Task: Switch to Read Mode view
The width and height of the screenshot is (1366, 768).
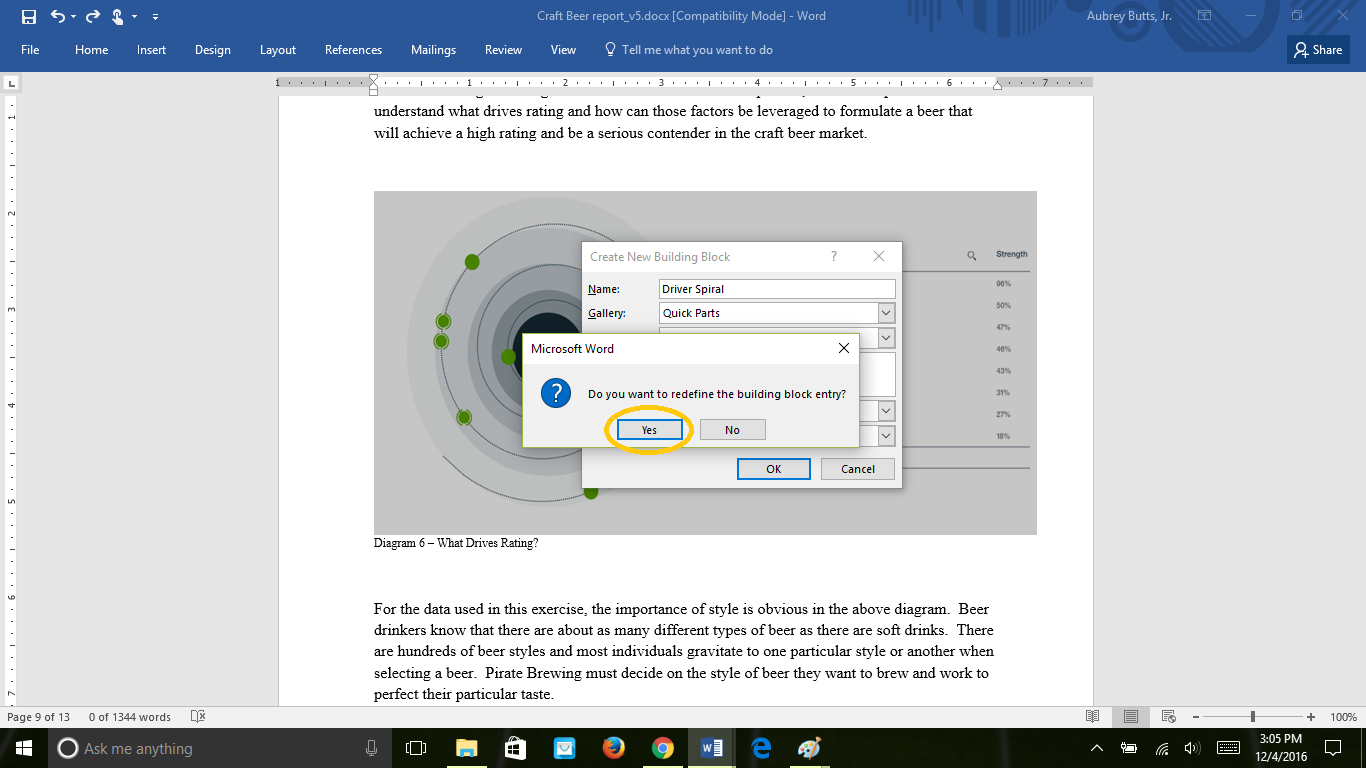Action: point(1093,717)
